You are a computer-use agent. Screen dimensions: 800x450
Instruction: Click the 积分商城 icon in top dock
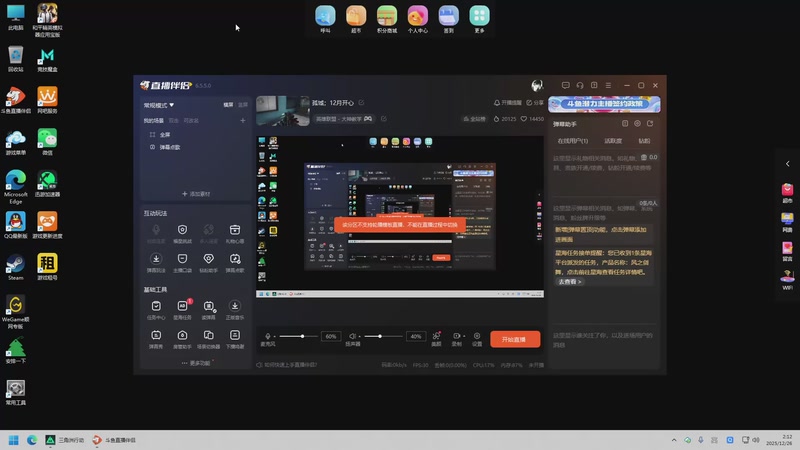[x=387, y=19]
